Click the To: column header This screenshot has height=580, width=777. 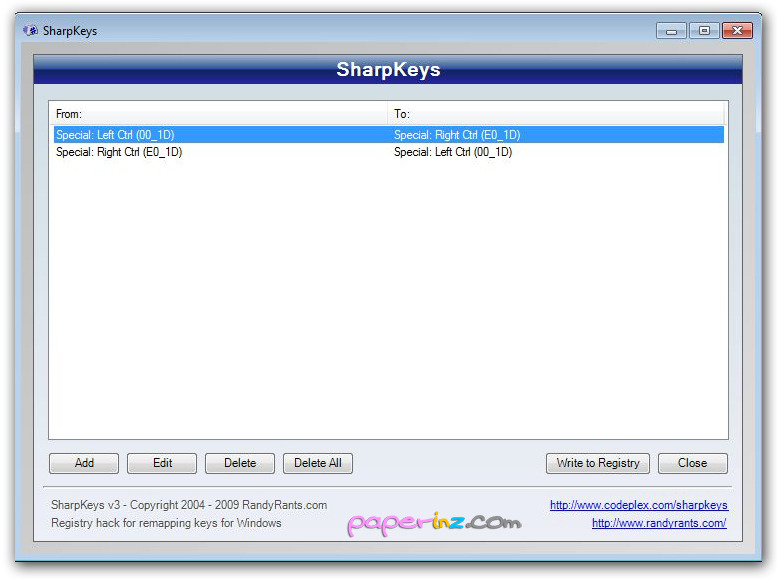(x=555, y=114)
